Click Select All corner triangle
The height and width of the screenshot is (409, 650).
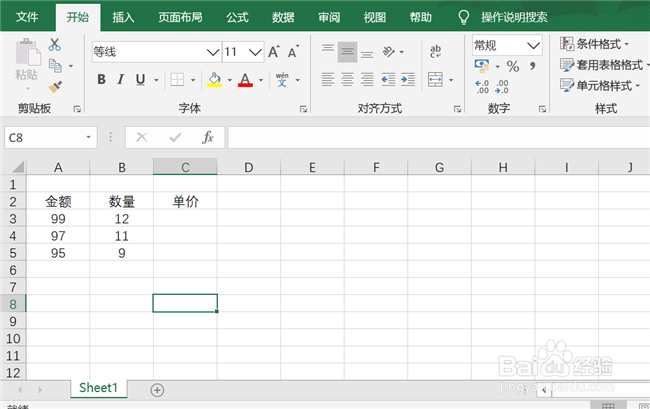coord(17,167)
